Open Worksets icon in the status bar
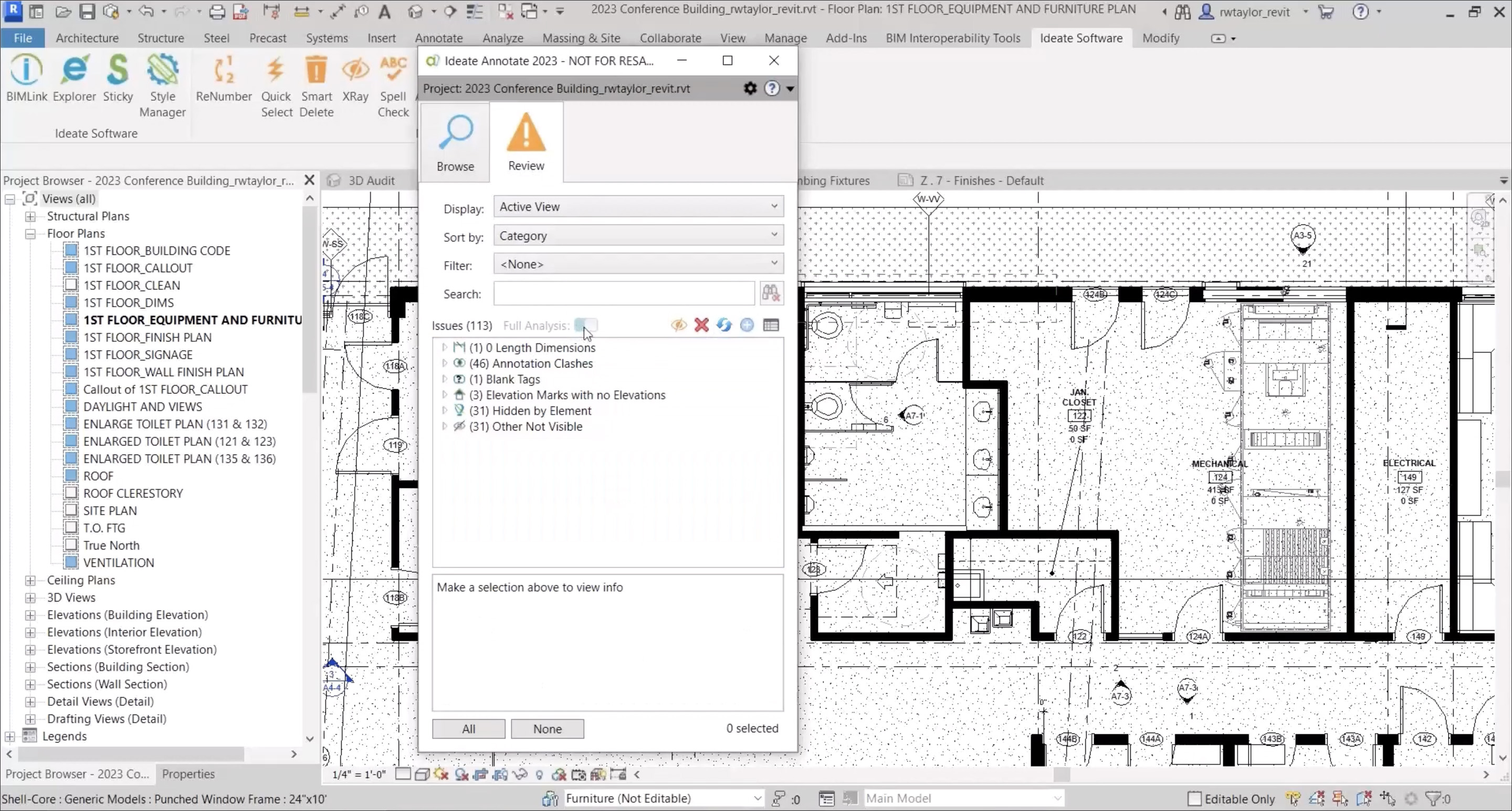 (x=550, y=799)
